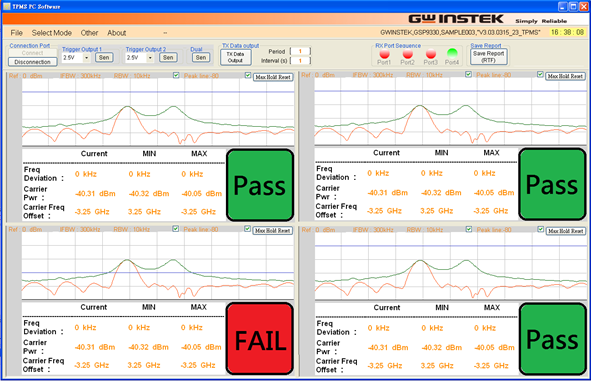The width and height of the screenshot is (591, 381).
Task: Open the File menu
Action: (x=16, y=33)
